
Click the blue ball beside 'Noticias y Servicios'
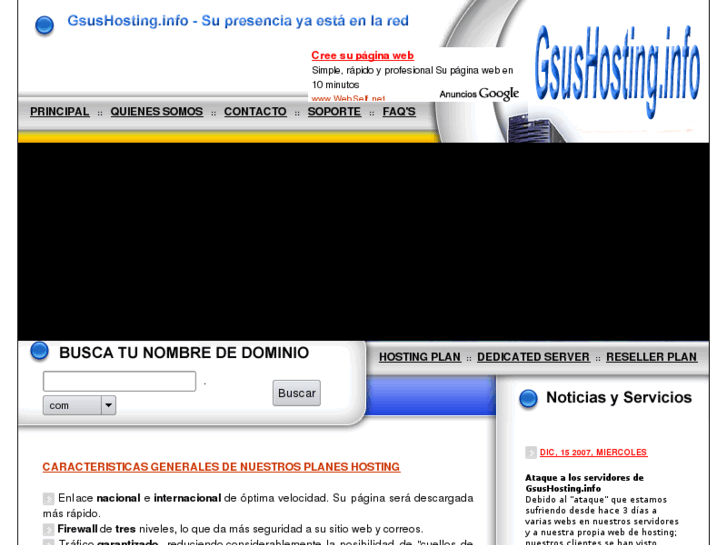(528, 398)
